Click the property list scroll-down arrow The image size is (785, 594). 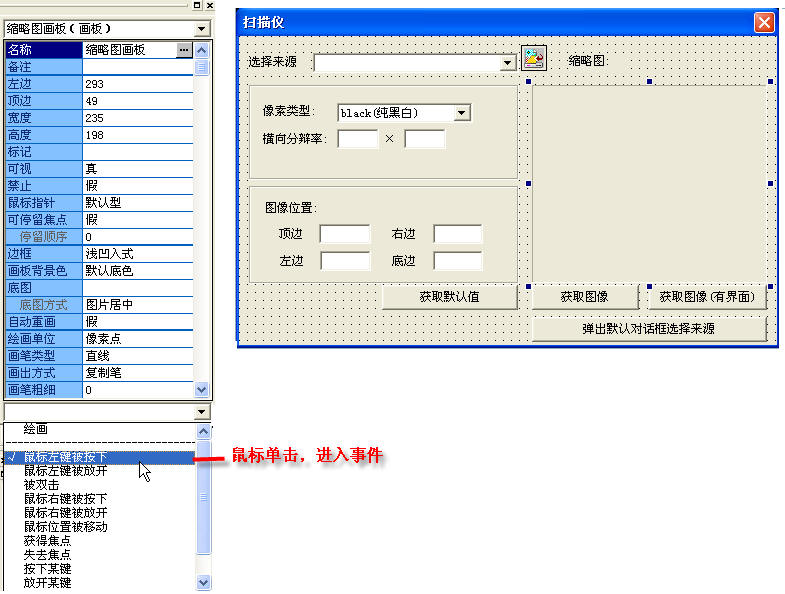[202, 389]
